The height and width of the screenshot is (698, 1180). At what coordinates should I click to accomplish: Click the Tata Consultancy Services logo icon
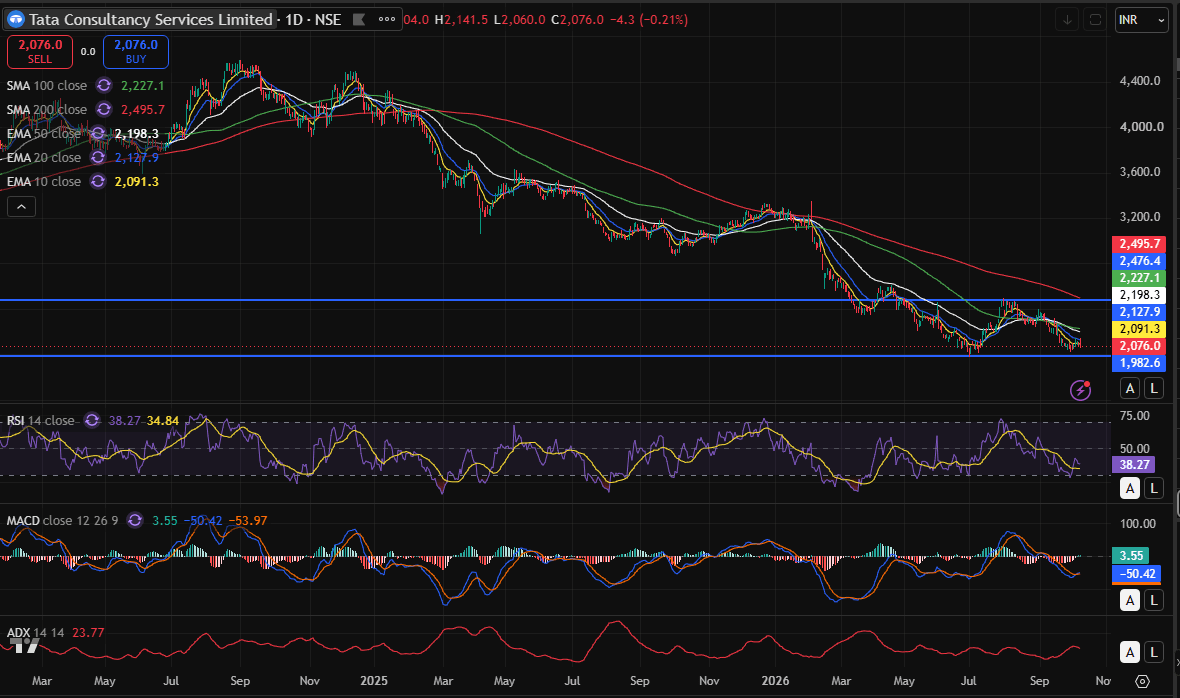16,20
